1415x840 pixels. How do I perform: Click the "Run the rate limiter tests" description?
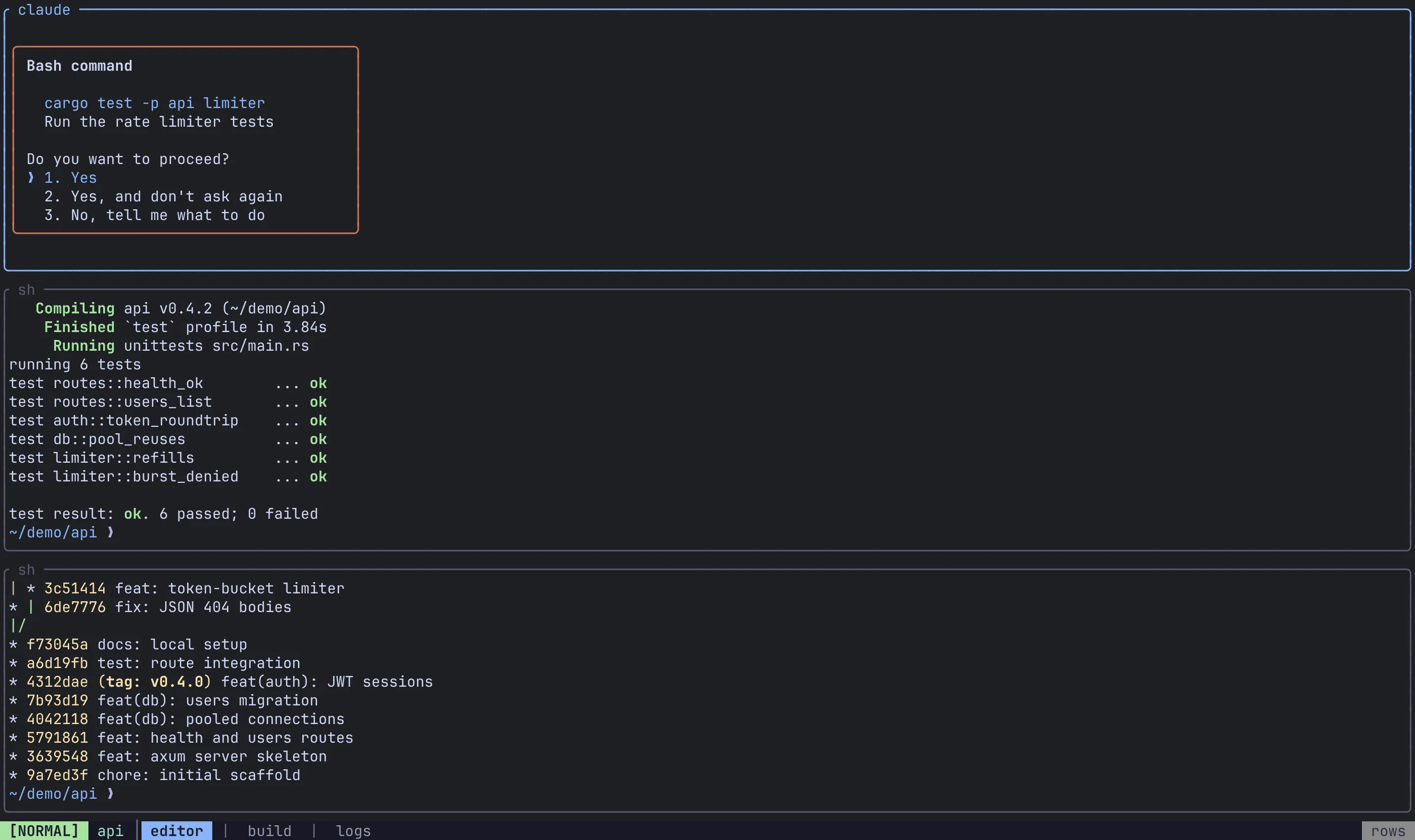tap(159, 122)
